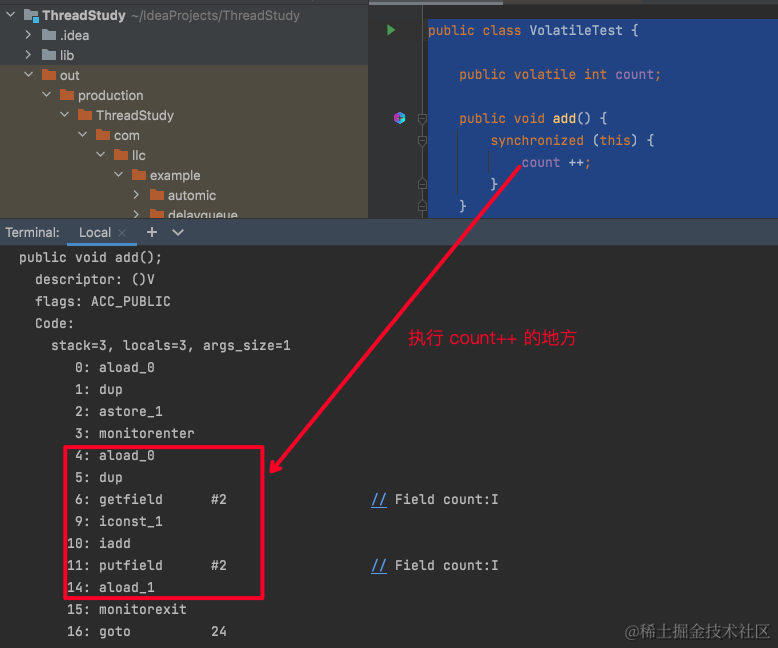778x648 pixels.
Task: Select the production folder icon
Action: (66, 95)
